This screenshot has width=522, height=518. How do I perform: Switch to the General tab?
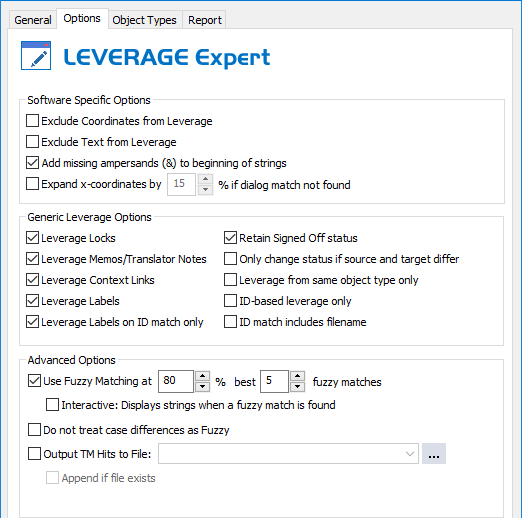(33, 20)
